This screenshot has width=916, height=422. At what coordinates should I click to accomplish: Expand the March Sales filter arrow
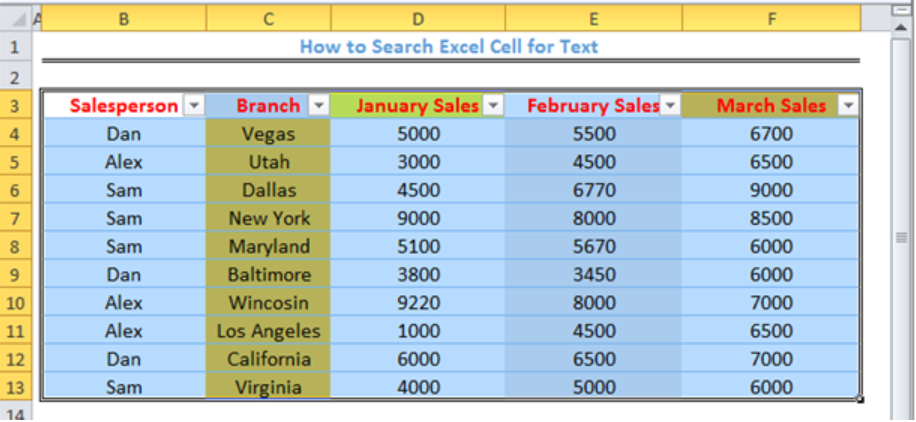coord(848,106)
